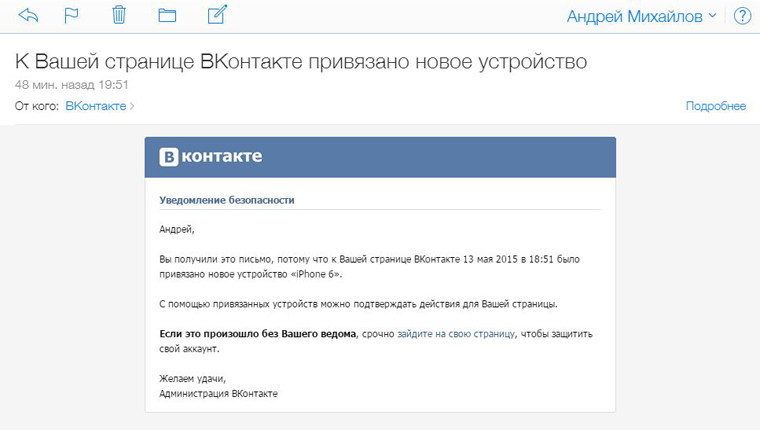Open the help question mark icon
The width and height of the screenshot is (760, 430).
tap(742, 16)
